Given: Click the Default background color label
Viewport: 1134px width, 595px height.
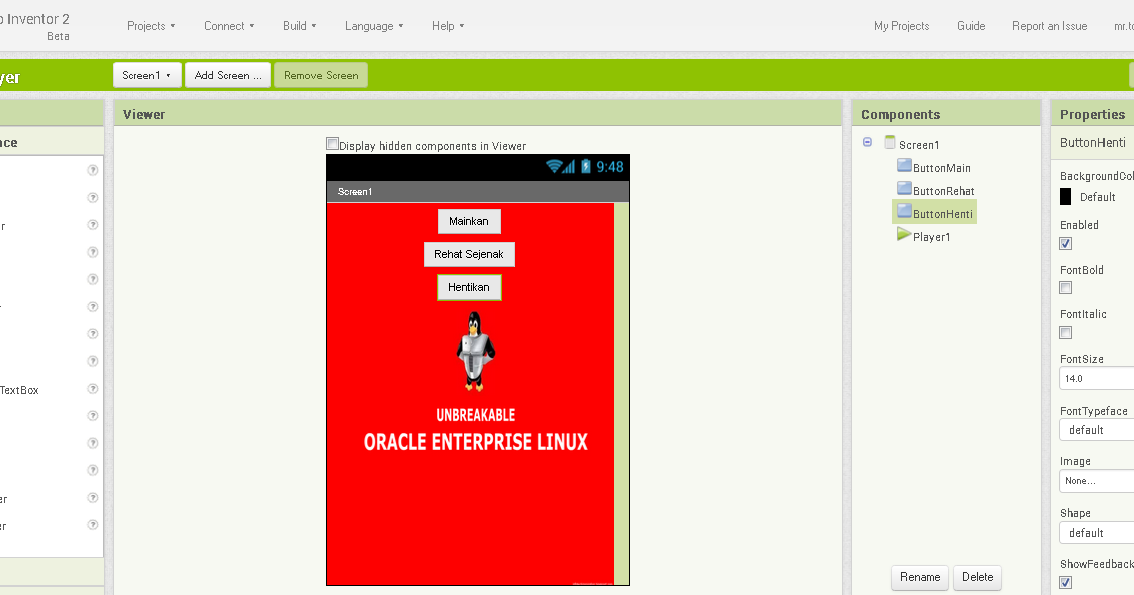Looking at the screenshot, I should pyautogui.click(x=1097, y=197).
